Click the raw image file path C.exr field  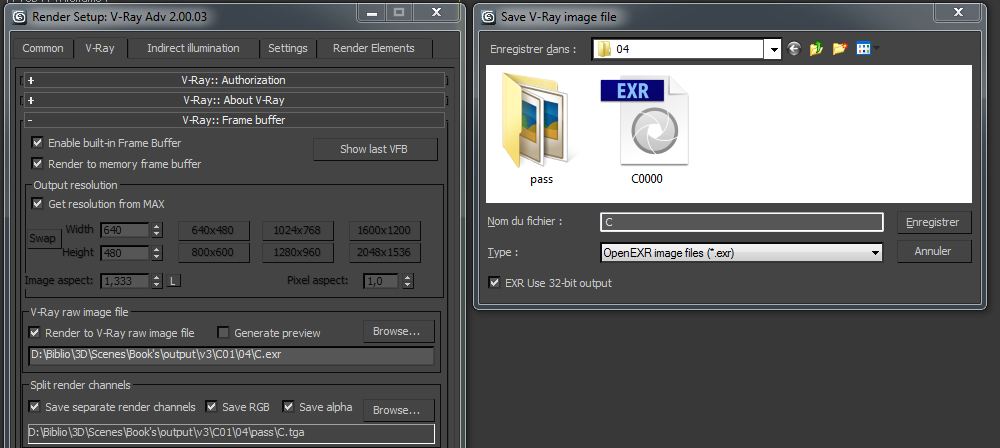coord(231,355)
